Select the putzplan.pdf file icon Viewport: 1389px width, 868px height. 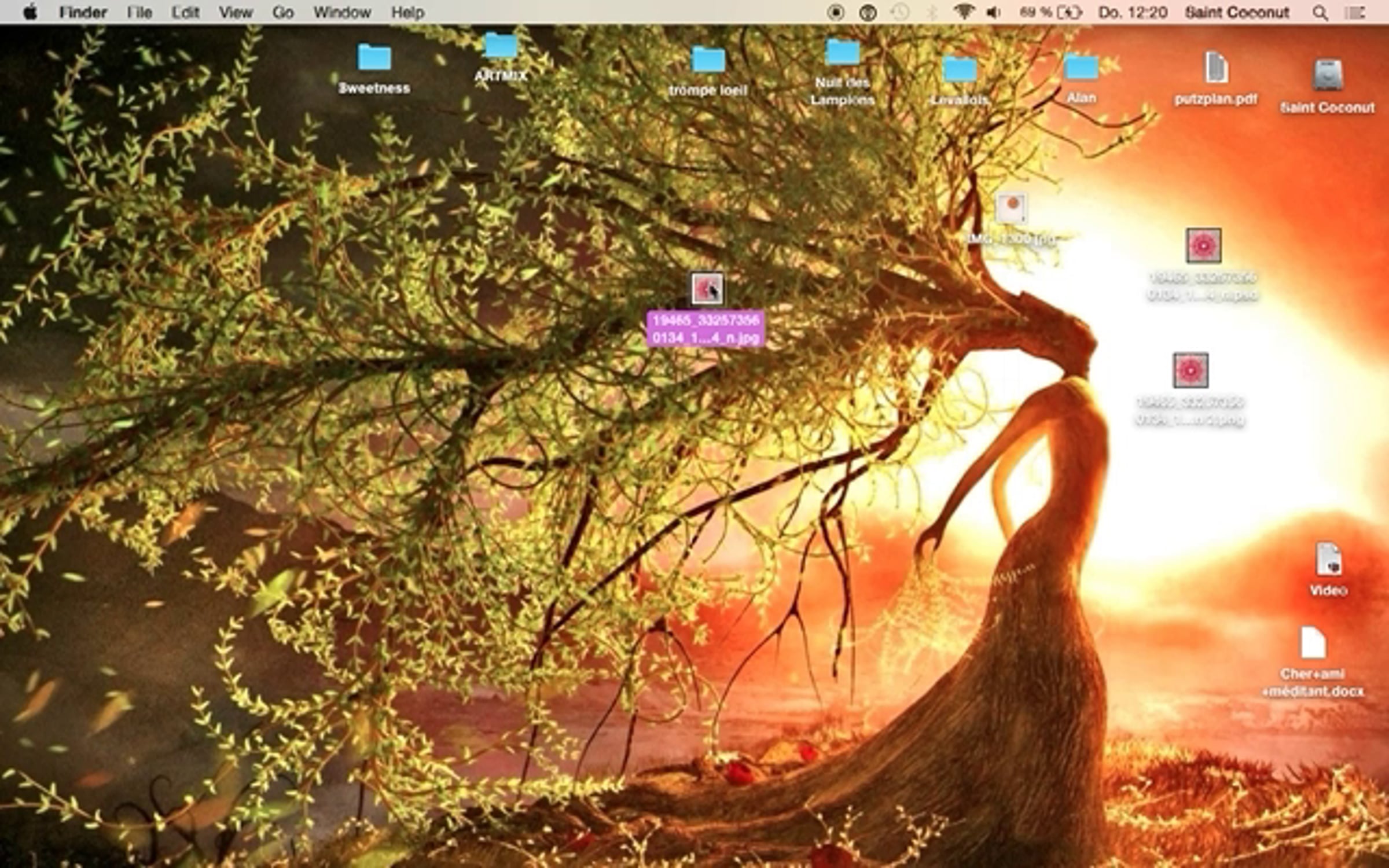pos(1216,68)
